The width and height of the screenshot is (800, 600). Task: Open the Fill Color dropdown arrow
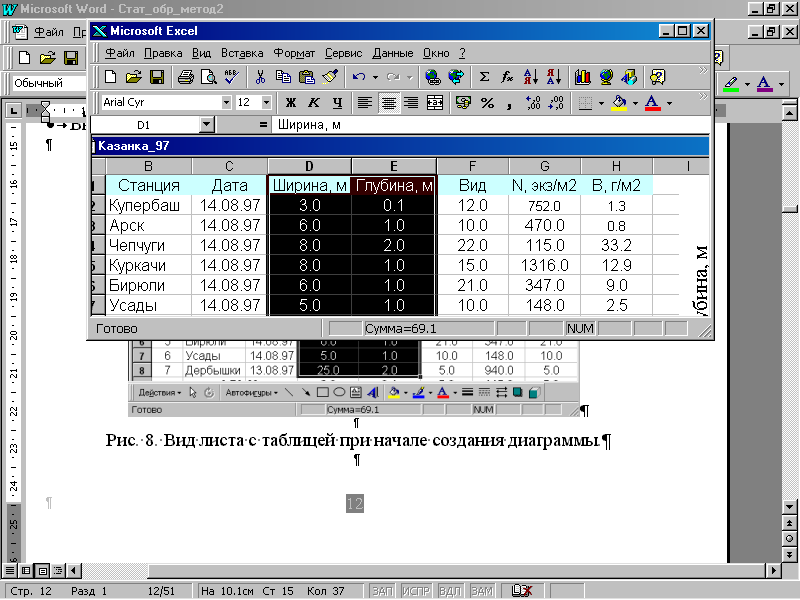coord(635,104)
